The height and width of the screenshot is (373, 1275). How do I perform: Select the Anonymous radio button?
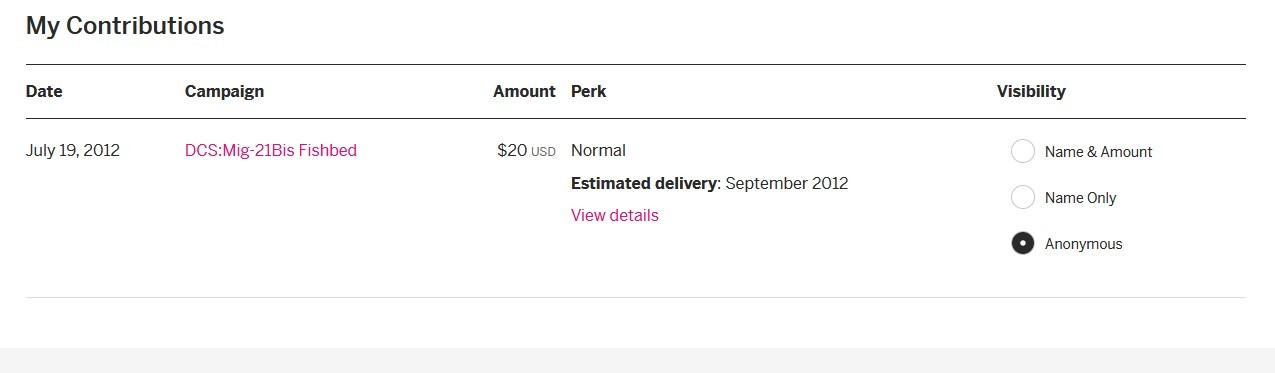pos(1022,243)
